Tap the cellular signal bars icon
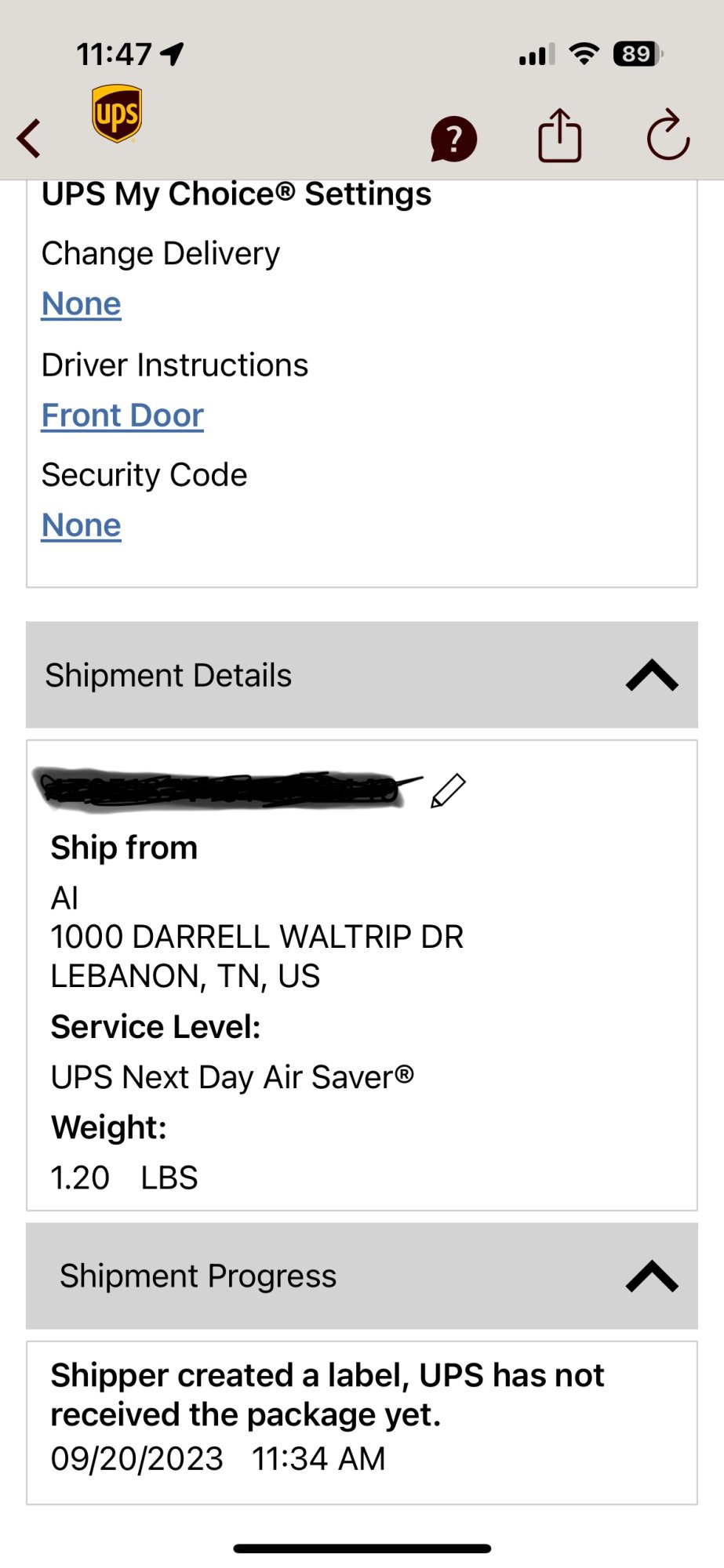This screenshot has width=724, height=1568. pos(537,55)
